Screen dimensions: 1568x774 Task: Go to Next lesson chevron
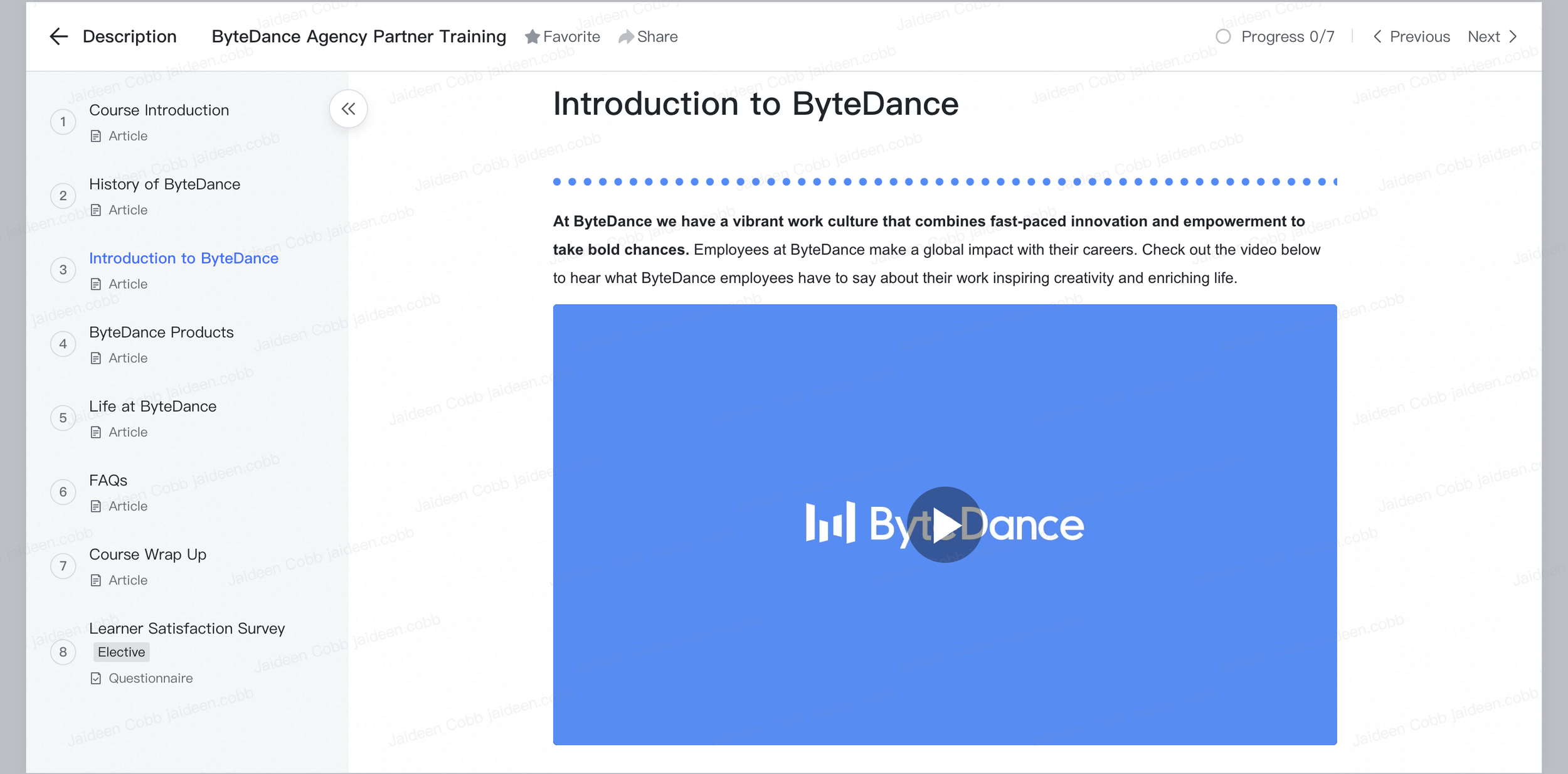point(1513,36)
